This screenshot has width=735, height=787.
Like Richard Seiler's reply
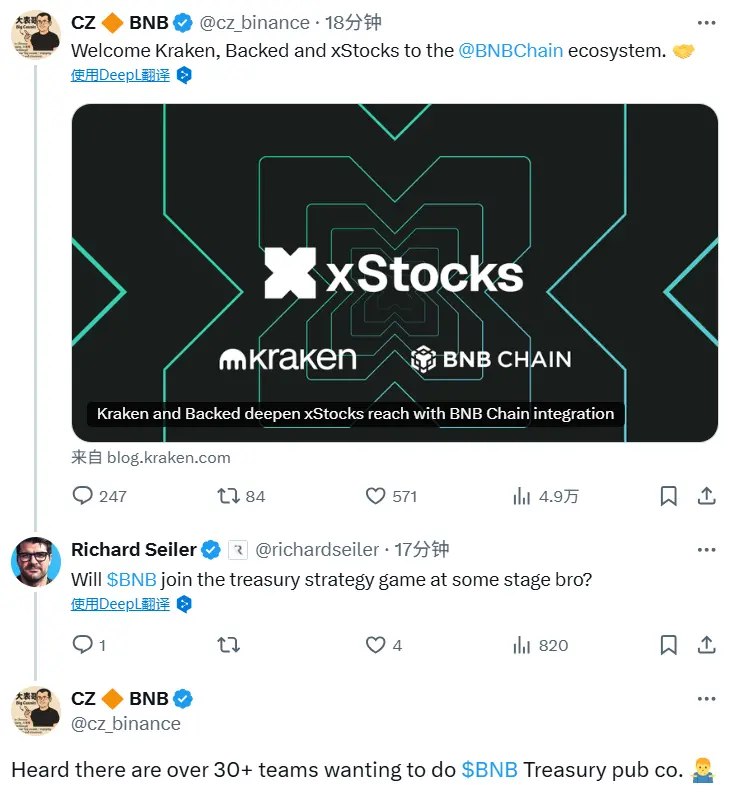coord(376,645)
